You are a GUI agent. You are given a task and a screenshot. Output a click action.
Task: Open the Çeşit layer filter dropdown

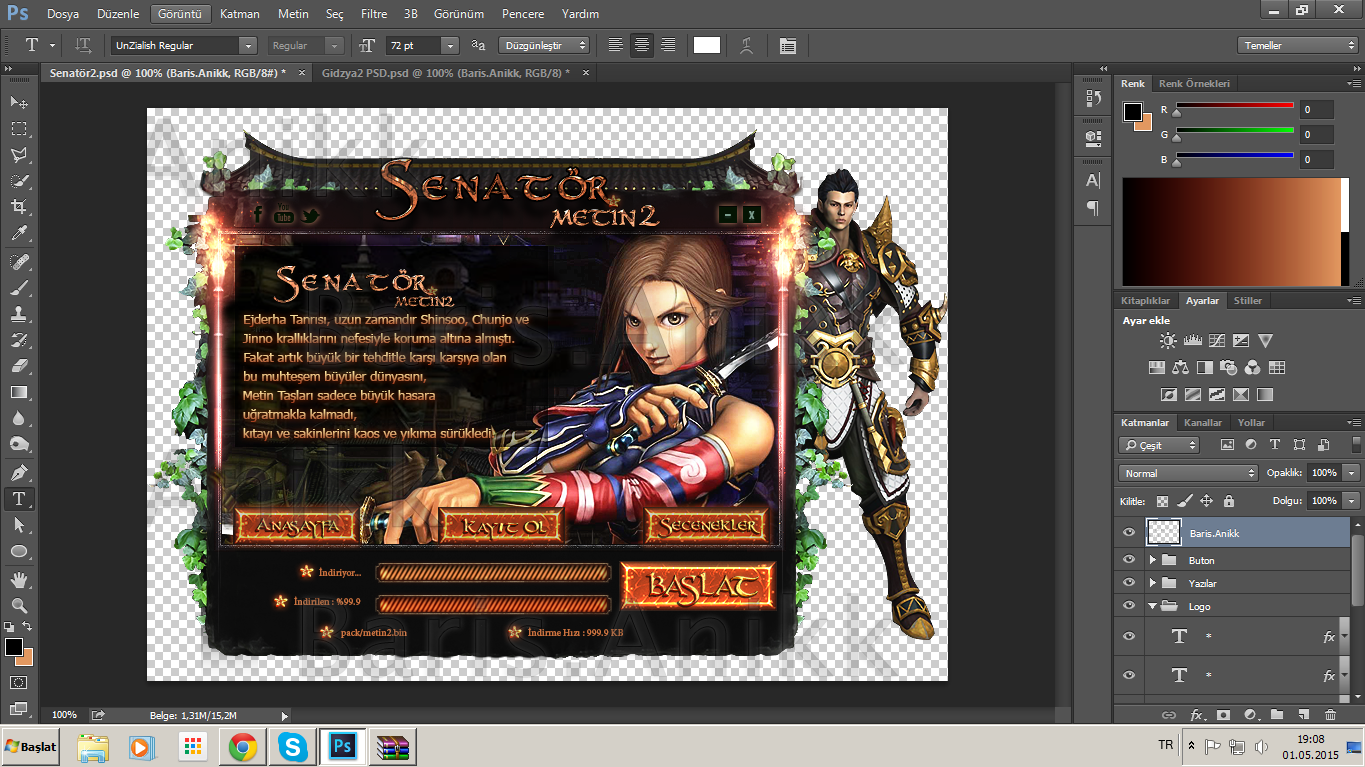click(x=1160, y=445)
